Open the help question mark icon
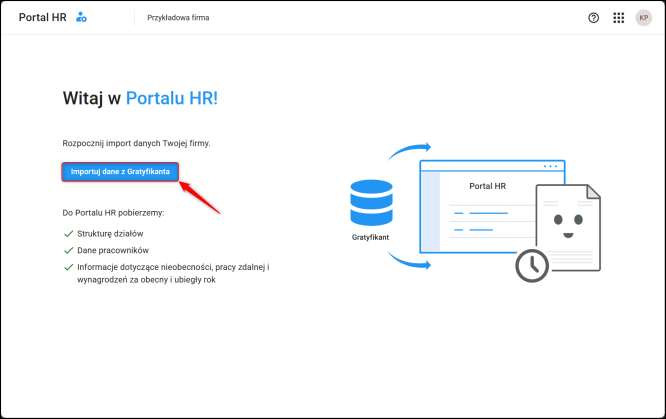666x419 pixels. pos(593,18)
